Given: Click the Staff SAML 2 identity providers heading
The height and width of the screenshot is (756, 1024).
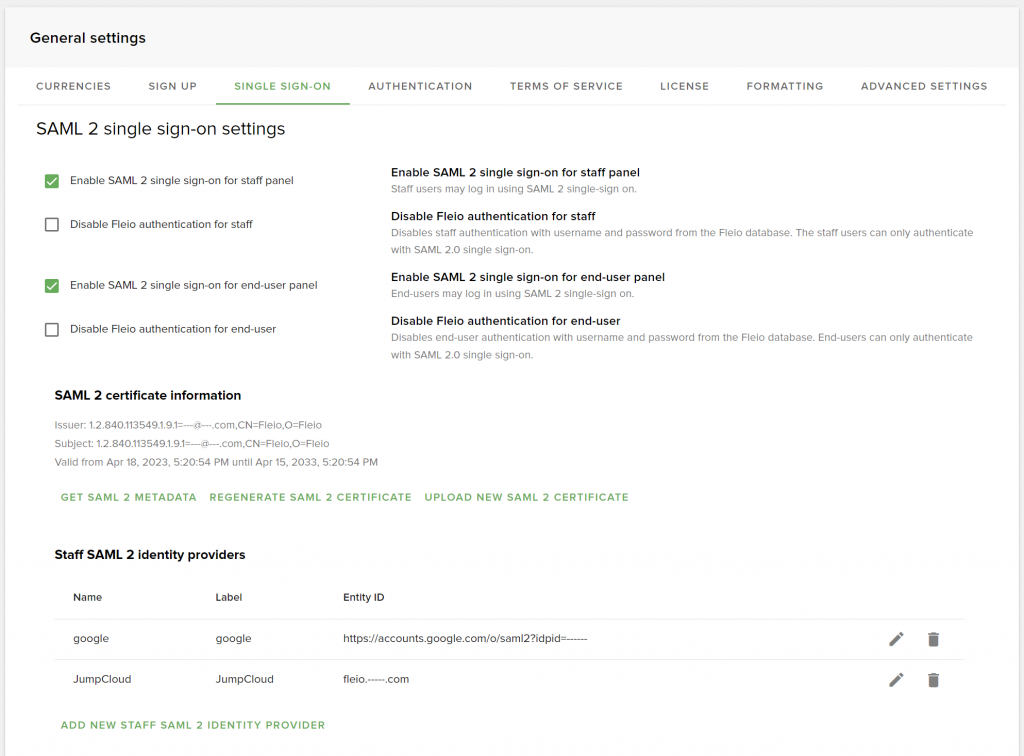Looking at the screenshot, I should (150, 555).
